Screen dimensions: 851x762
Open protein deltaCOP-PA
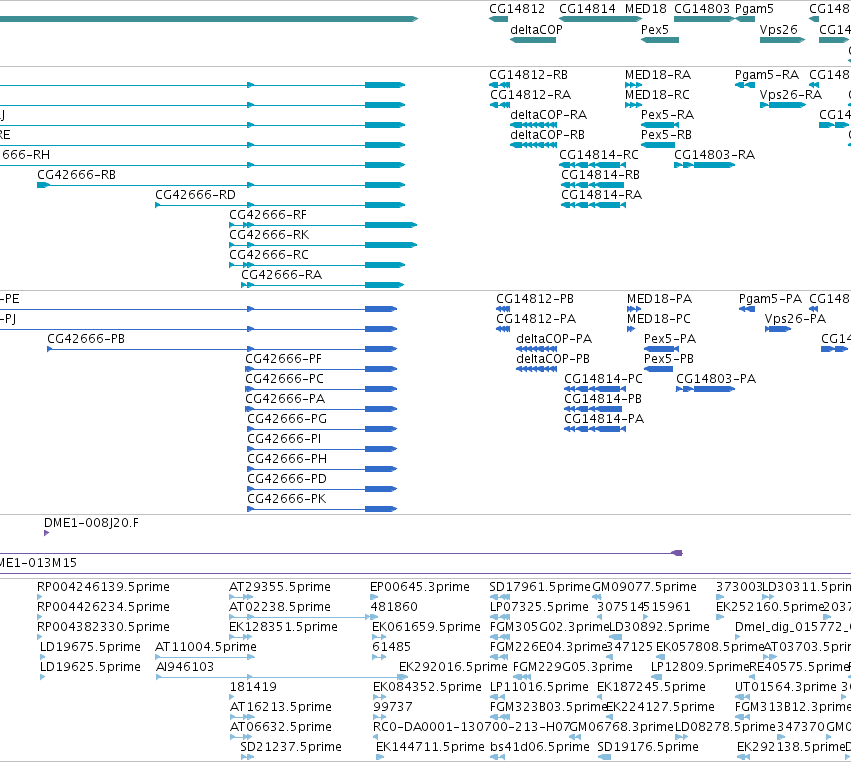(x=554, y=339)
